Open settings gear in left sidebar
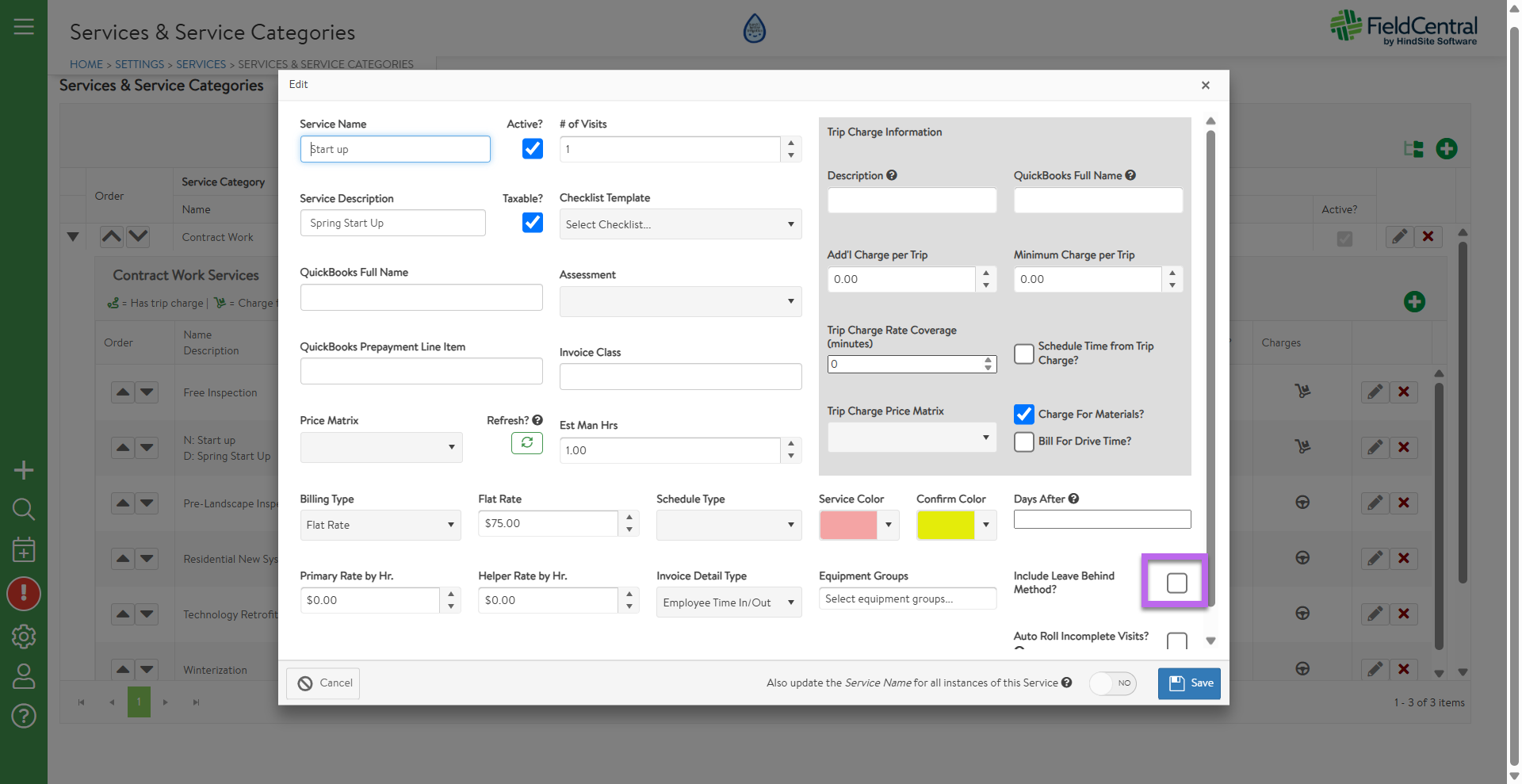The width and height of the screenshot is (1522, 784). [x=24, y=637]
